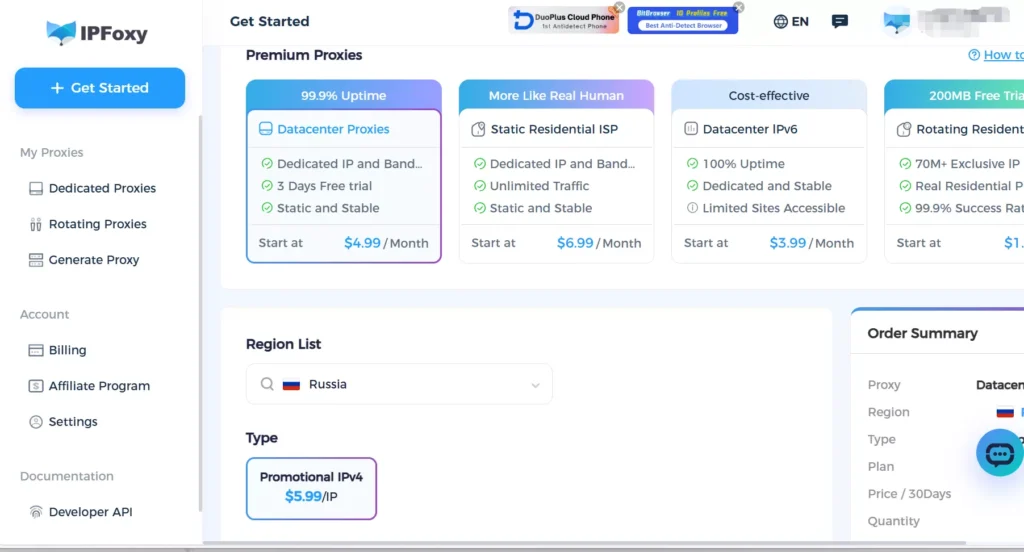Click the Billing card icon

(x=36, y=350)
